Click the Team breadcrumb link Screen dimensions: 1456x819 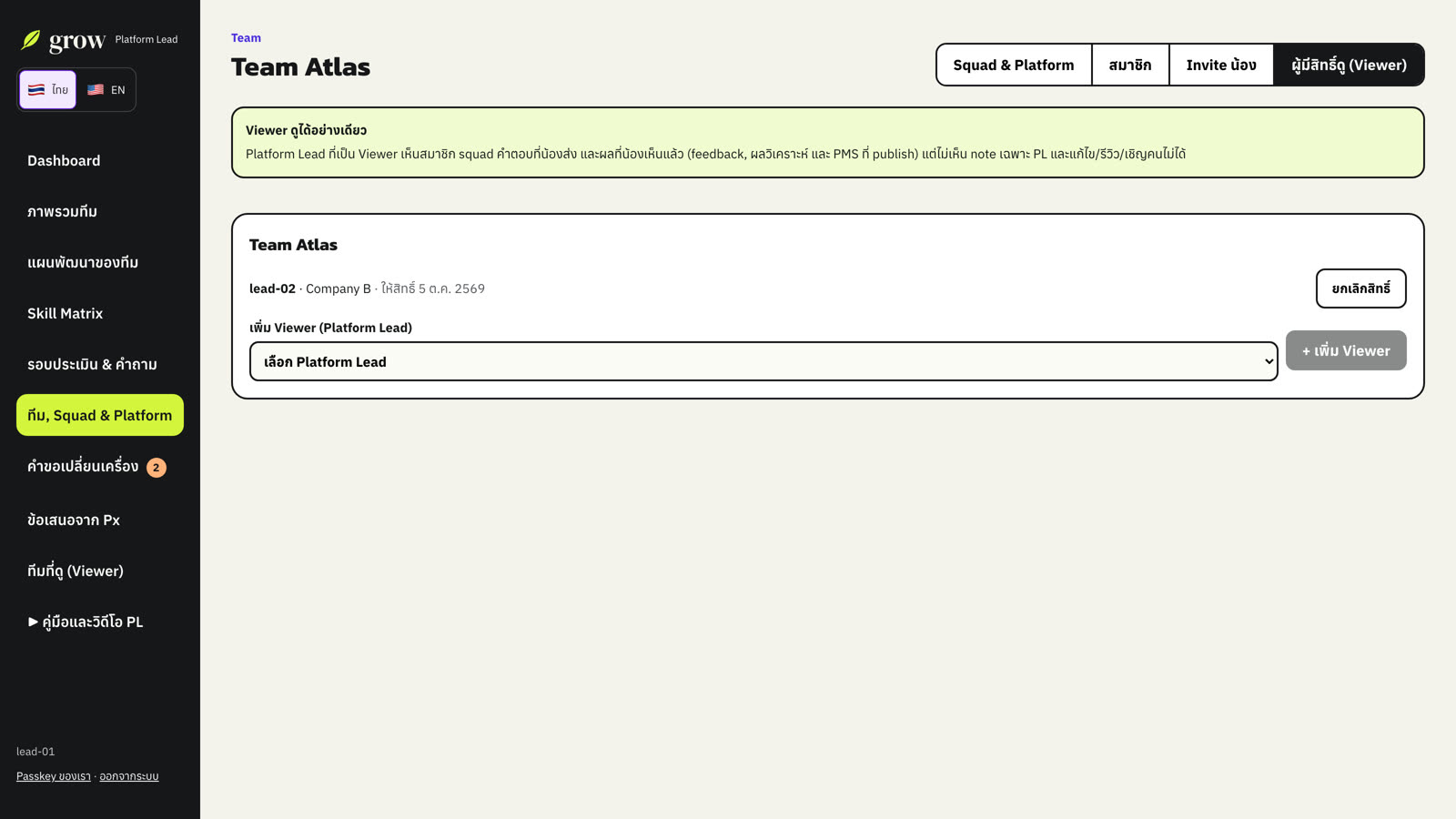pos(246,38)
